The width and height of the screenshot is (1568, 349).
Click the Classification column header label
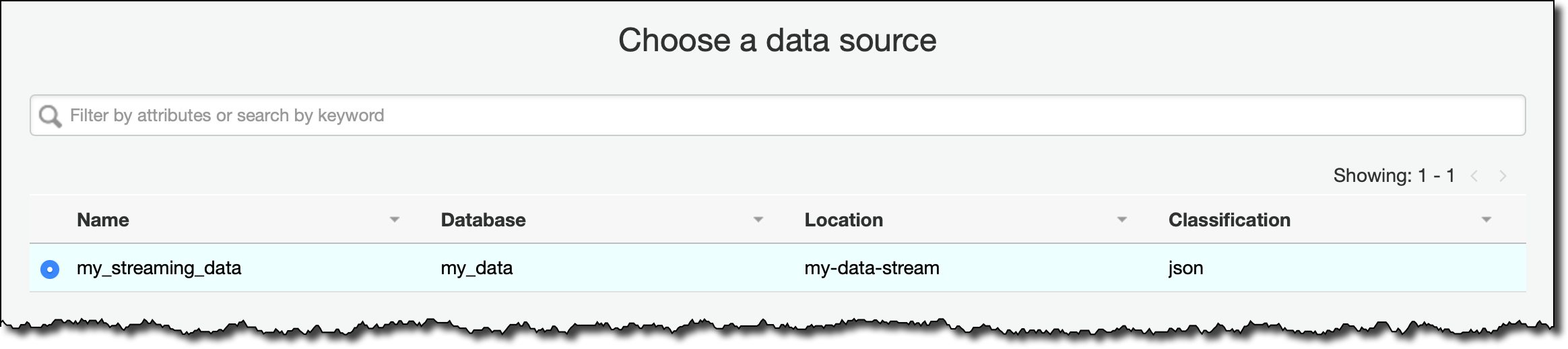point(1229,220)
